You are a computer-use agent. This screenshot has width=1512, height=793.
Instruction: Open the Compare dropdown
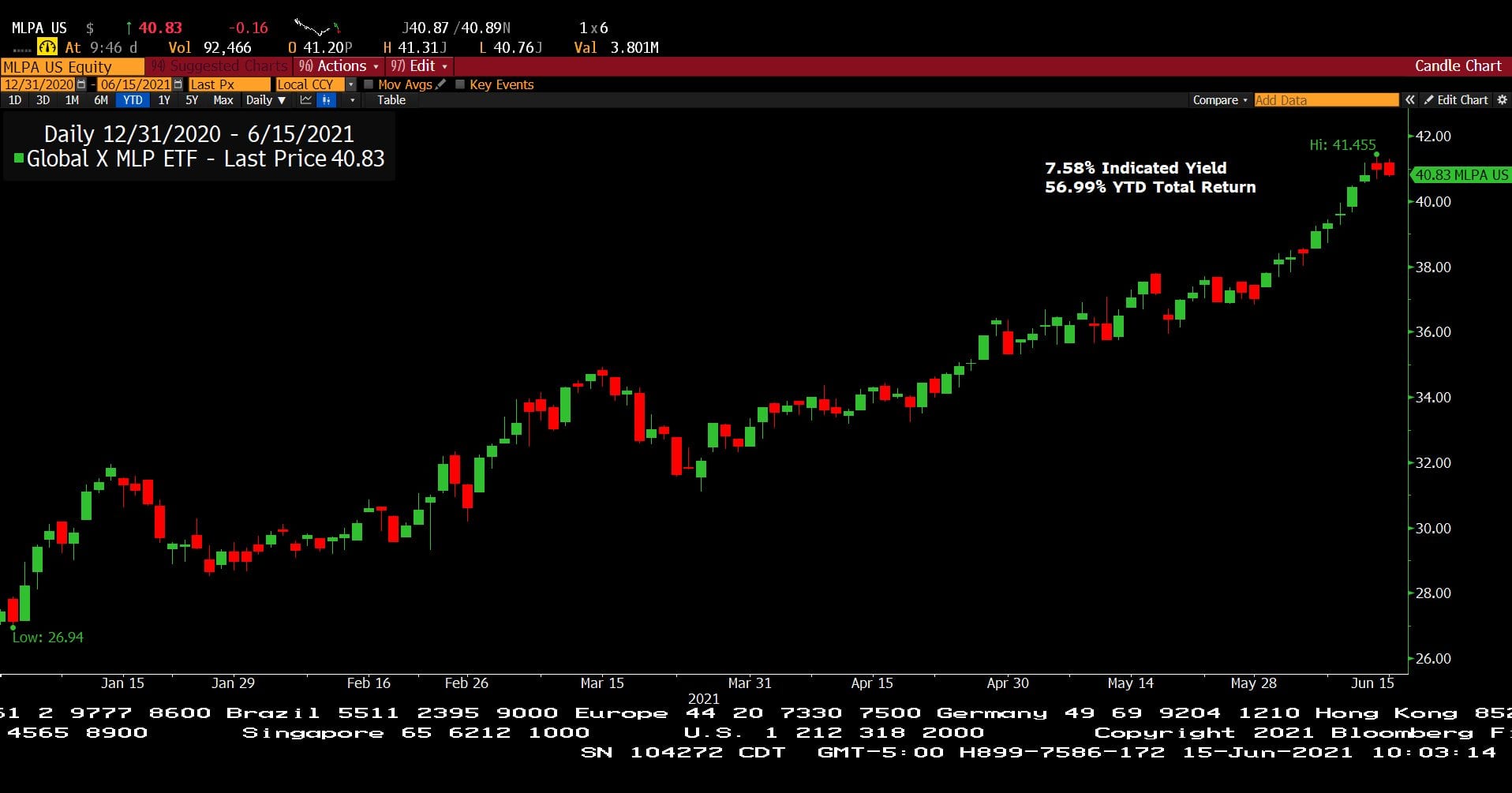[x=1220, y=100]
